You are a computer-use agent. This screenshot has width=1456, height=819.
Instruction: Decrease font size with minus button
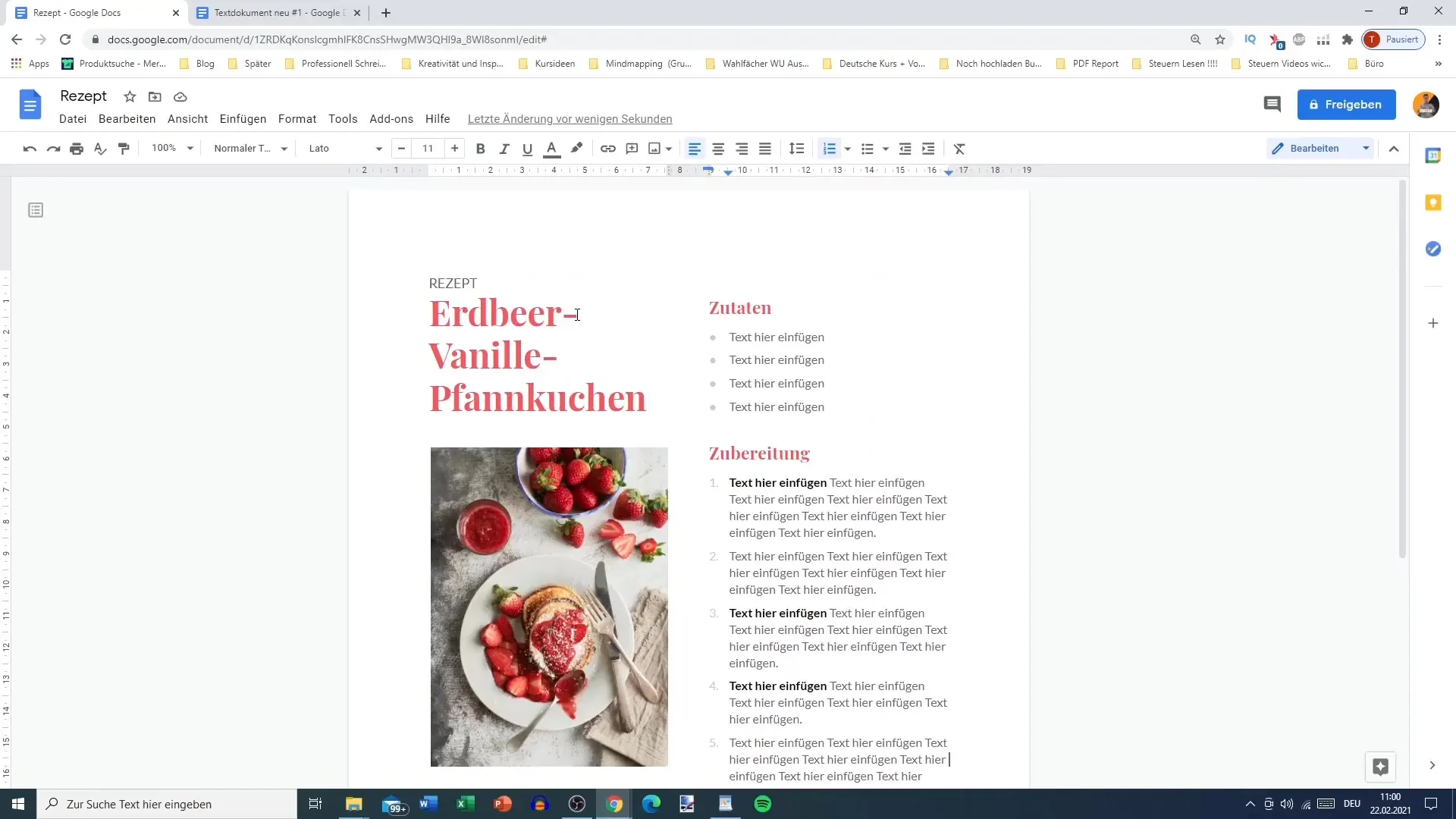click(x=401, y=149)
